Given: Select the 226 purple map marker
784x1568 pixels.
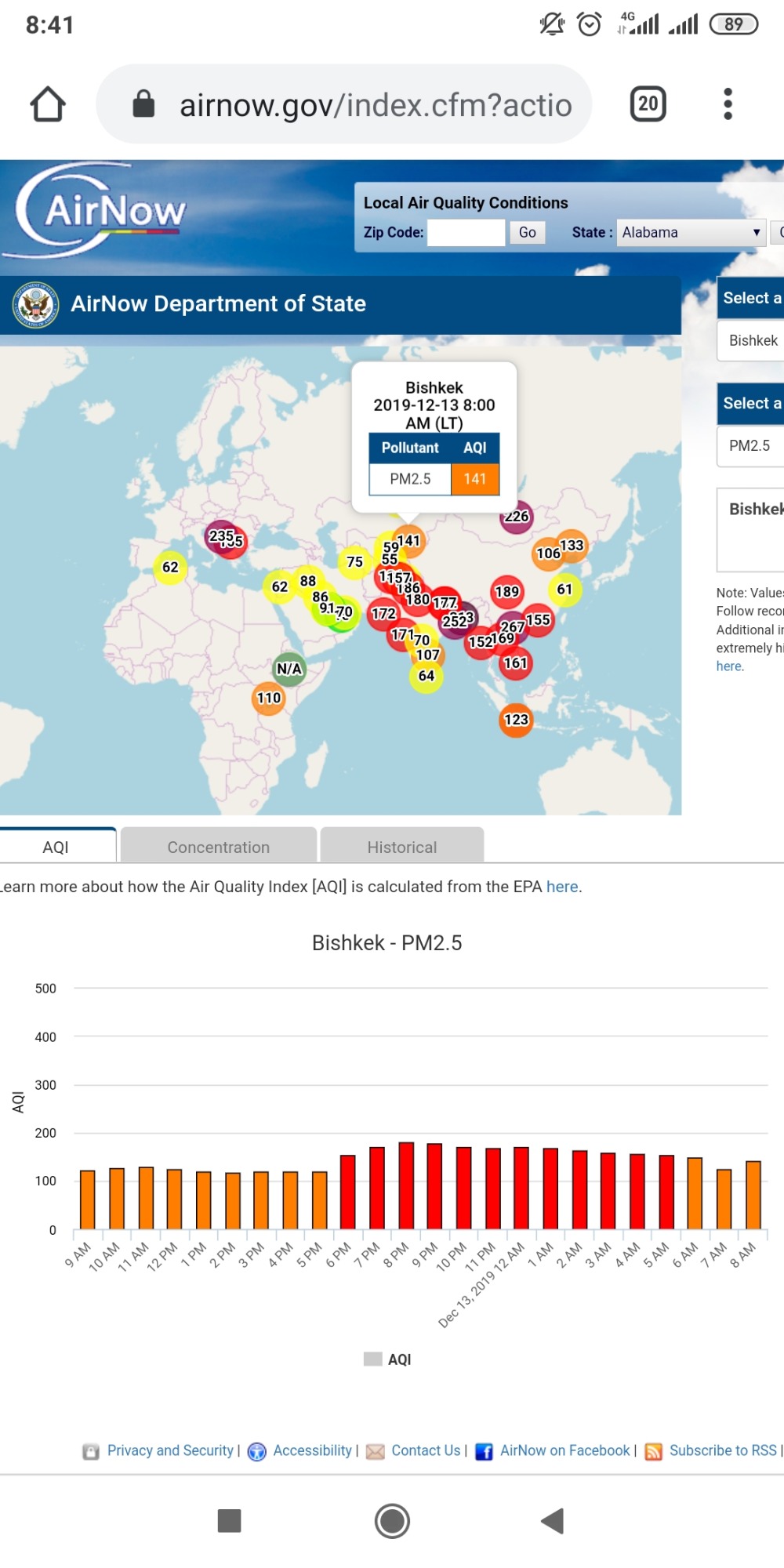Looking at the screenshot, I should (516, 517).
